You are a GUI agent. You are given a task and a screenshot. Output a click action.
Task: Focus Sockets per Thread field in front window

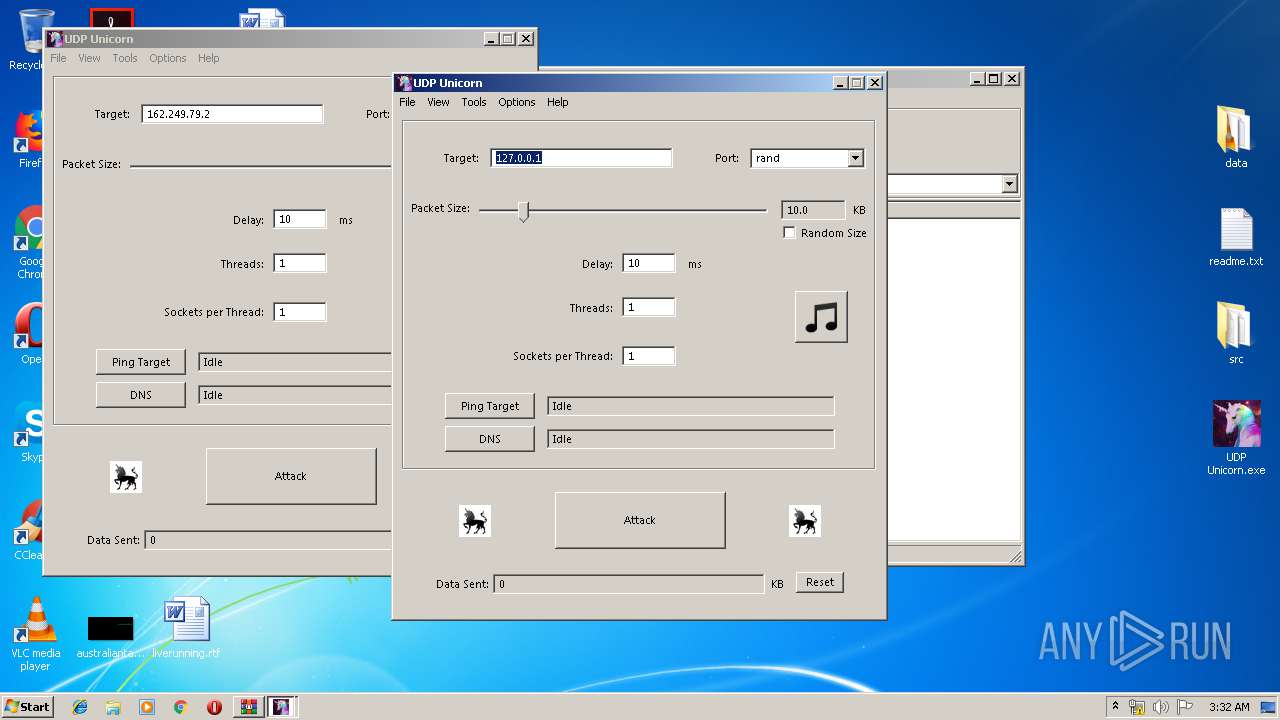[x=649, y=356]
